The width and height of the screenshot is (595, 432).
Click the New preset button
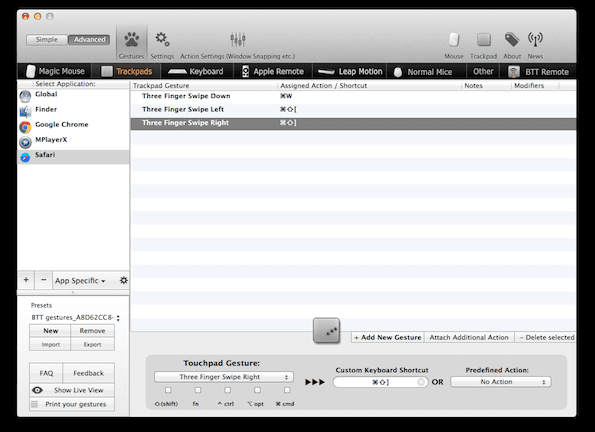tap(50, 331)
